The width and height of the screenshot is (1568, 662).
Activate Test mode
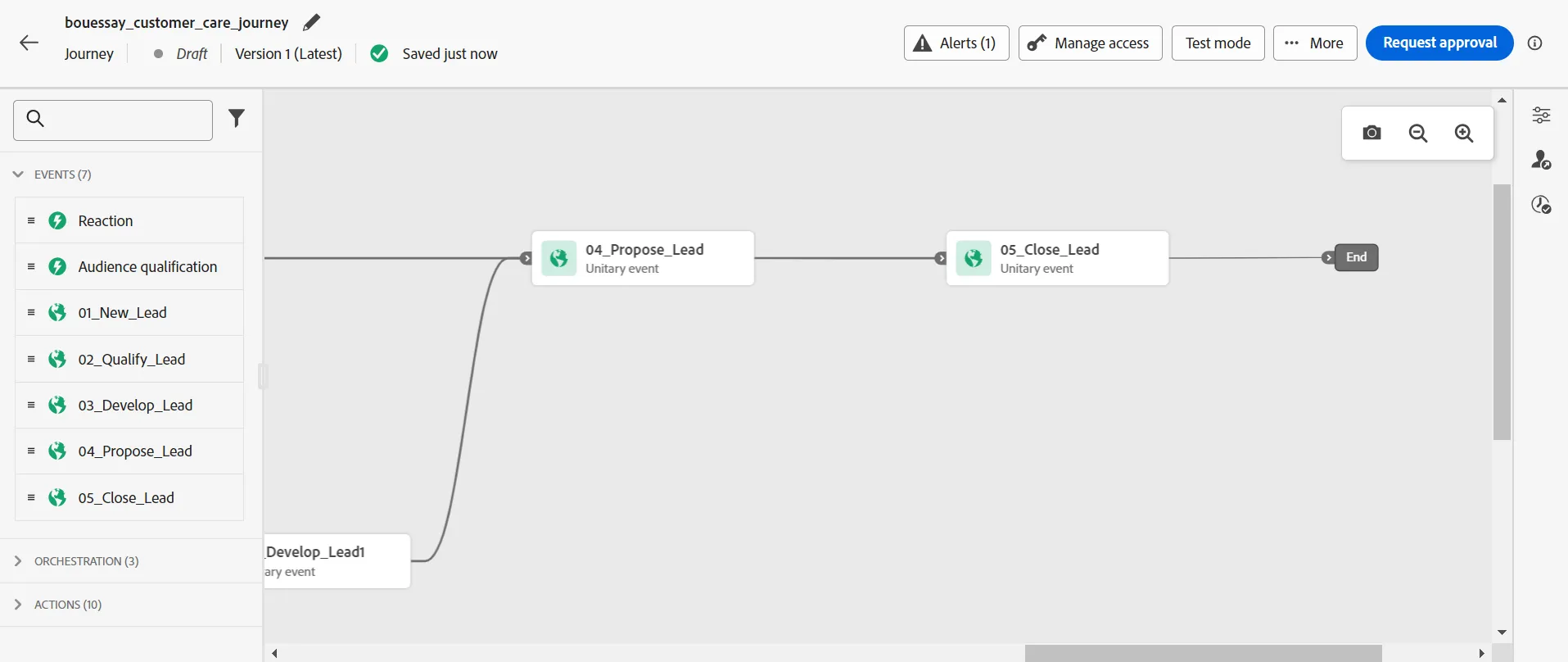coord(1218,43)
